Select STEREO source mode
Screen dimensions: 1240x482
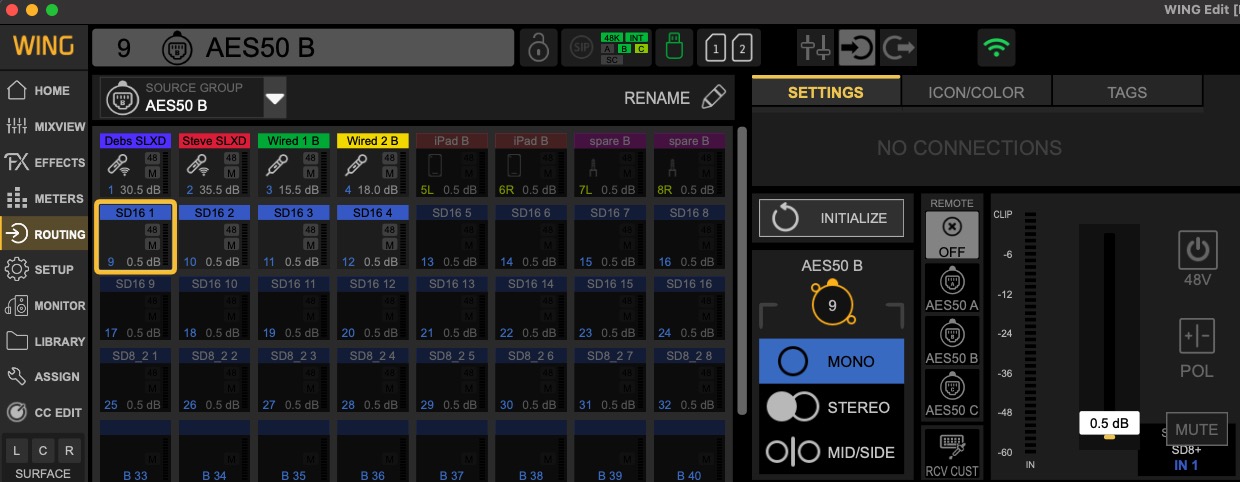coord(831,407)
